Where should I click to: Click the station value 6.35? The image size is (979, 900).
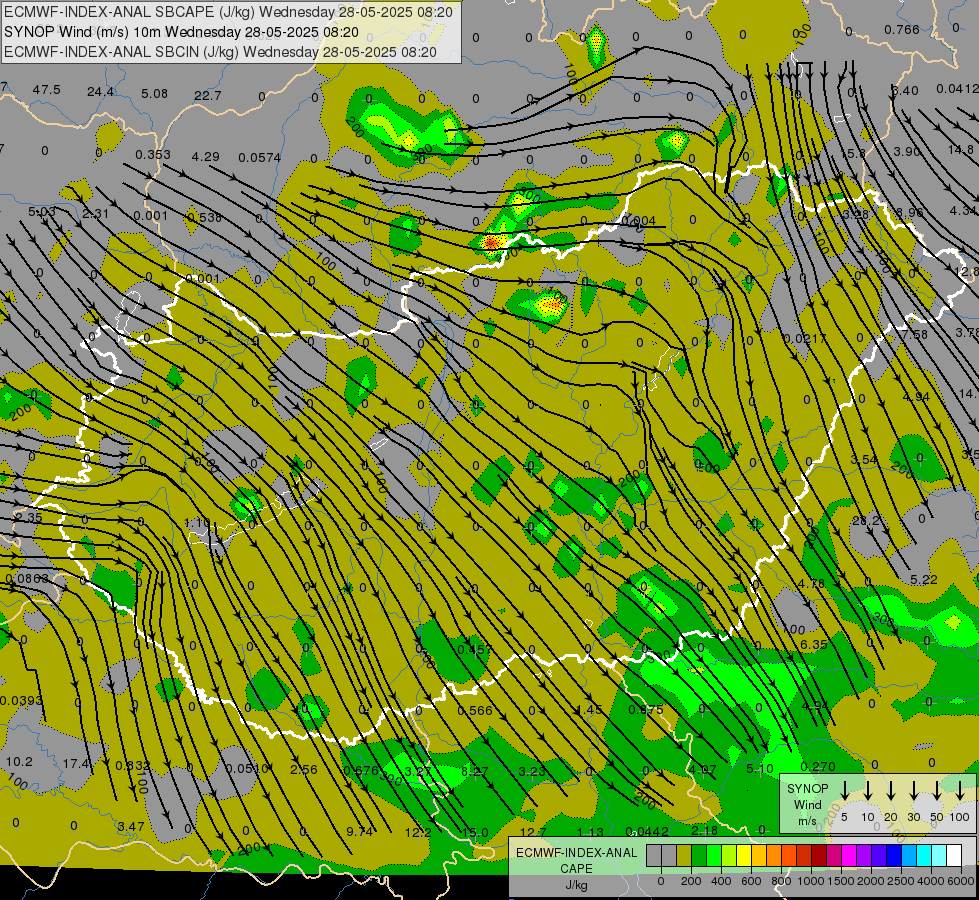tap(814, 644)
